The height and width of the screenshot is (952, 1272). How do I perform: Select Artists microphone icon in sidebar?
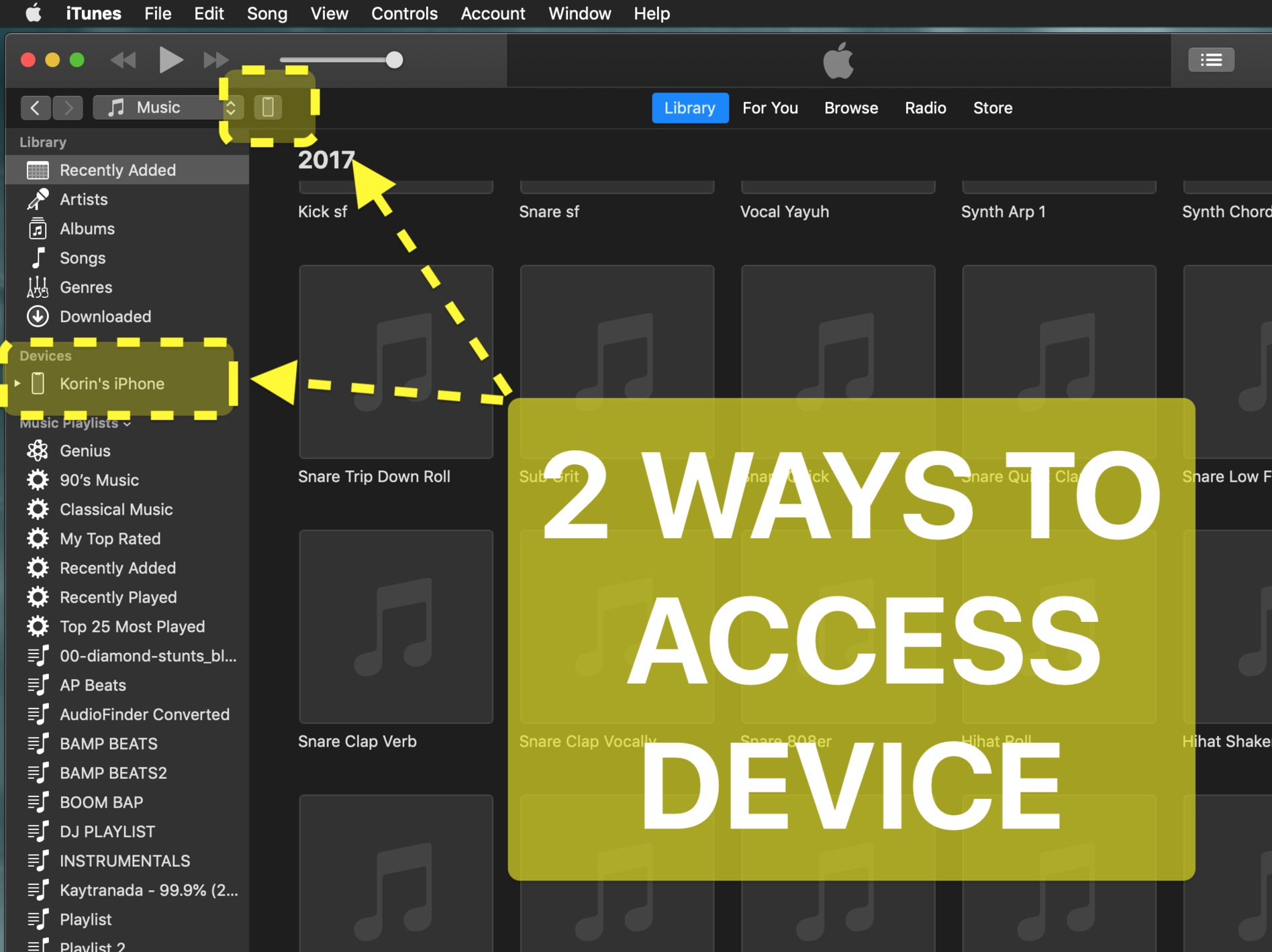(x=38, y=199)
